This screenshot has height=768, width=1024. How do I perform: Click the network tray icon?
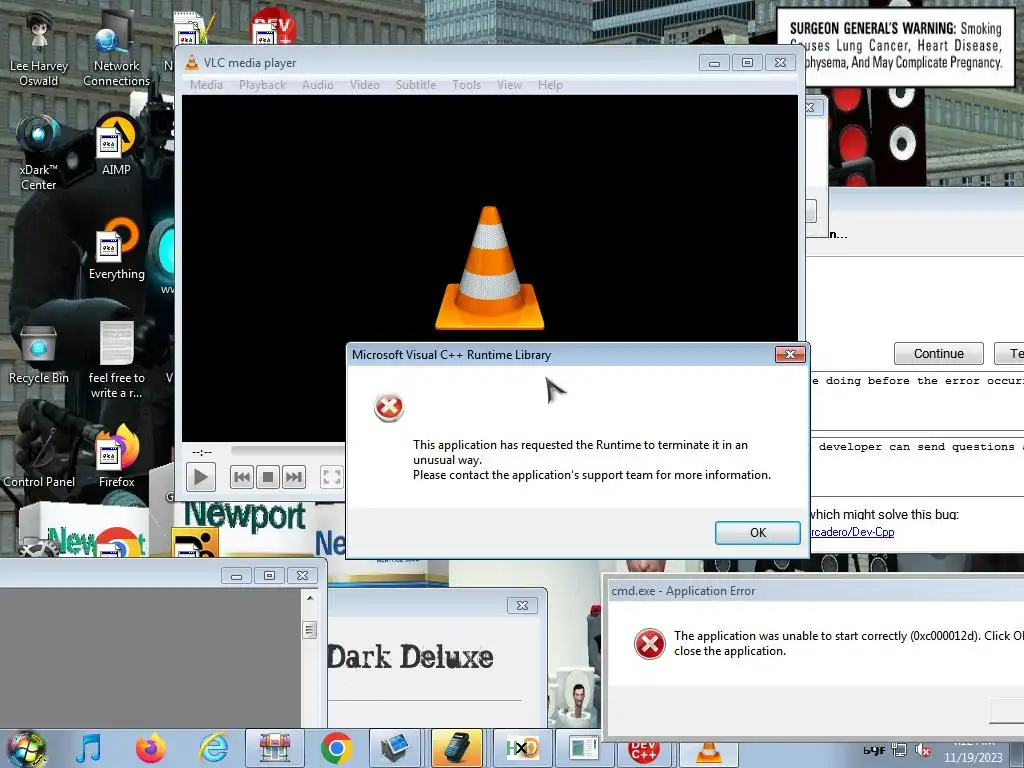click(899, 750)
